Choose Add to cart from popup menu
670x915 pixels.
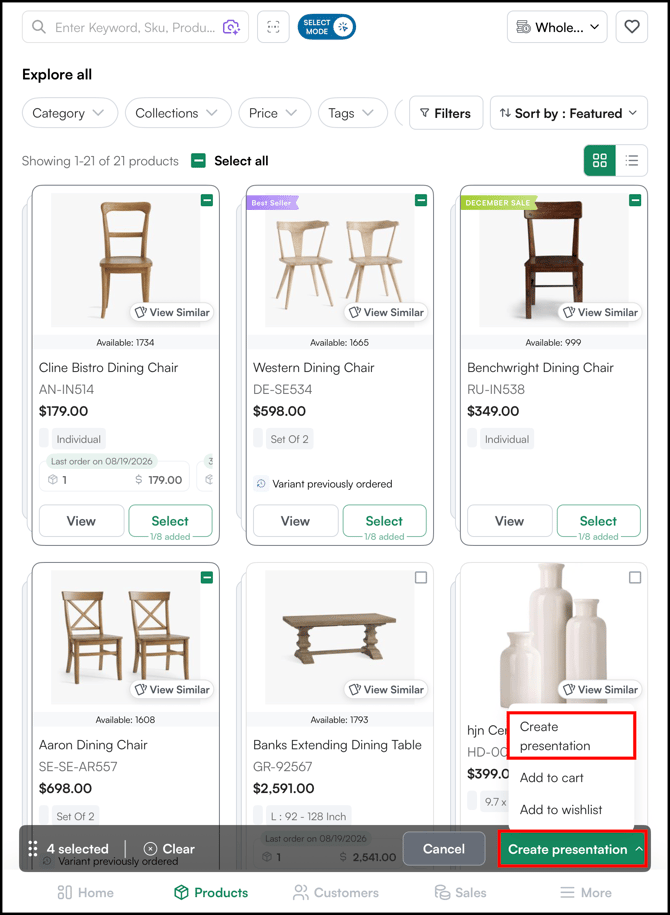552,778
